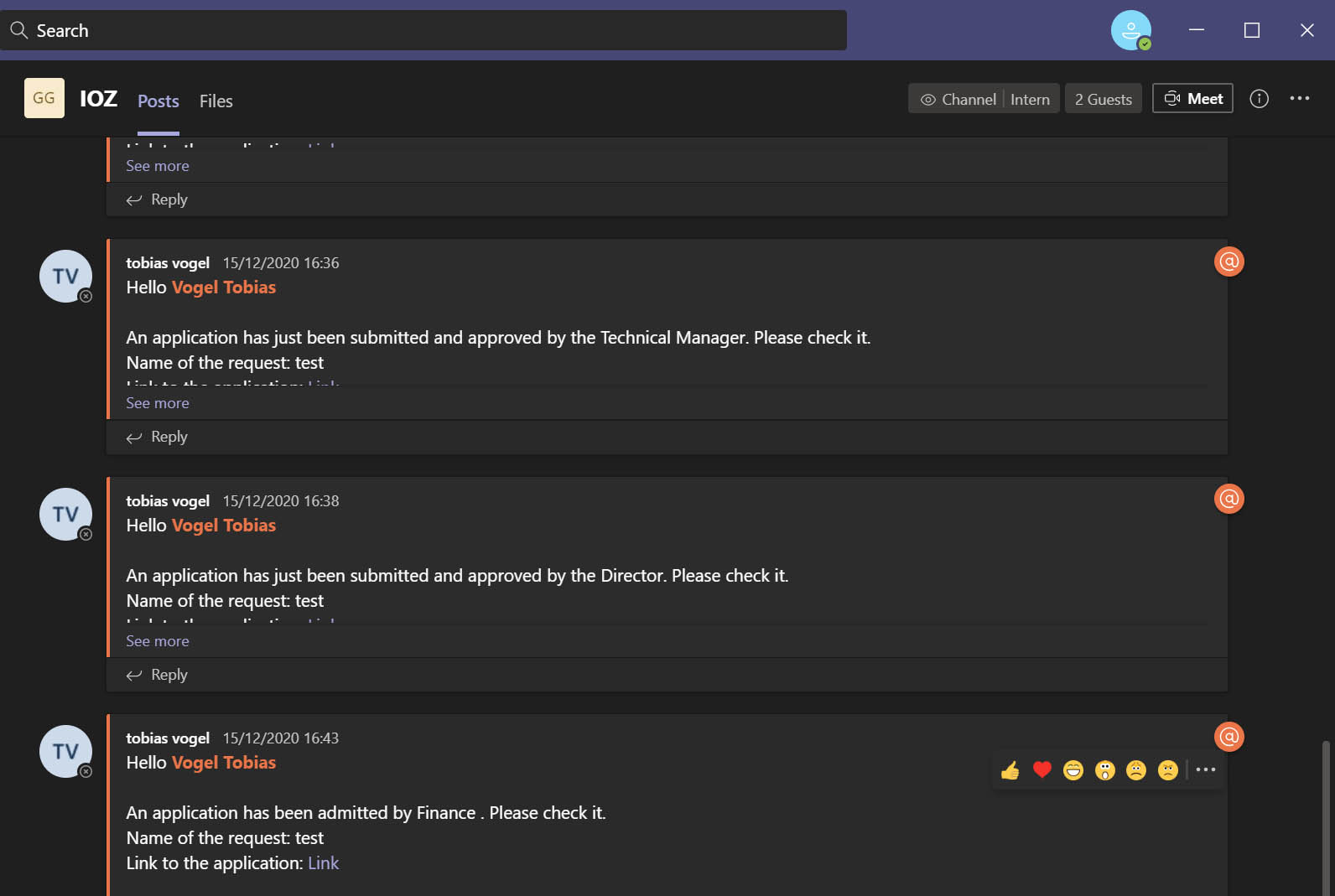React with laughing face emoji
The width and height of the screenshot is (1335, 896).
1073,770
